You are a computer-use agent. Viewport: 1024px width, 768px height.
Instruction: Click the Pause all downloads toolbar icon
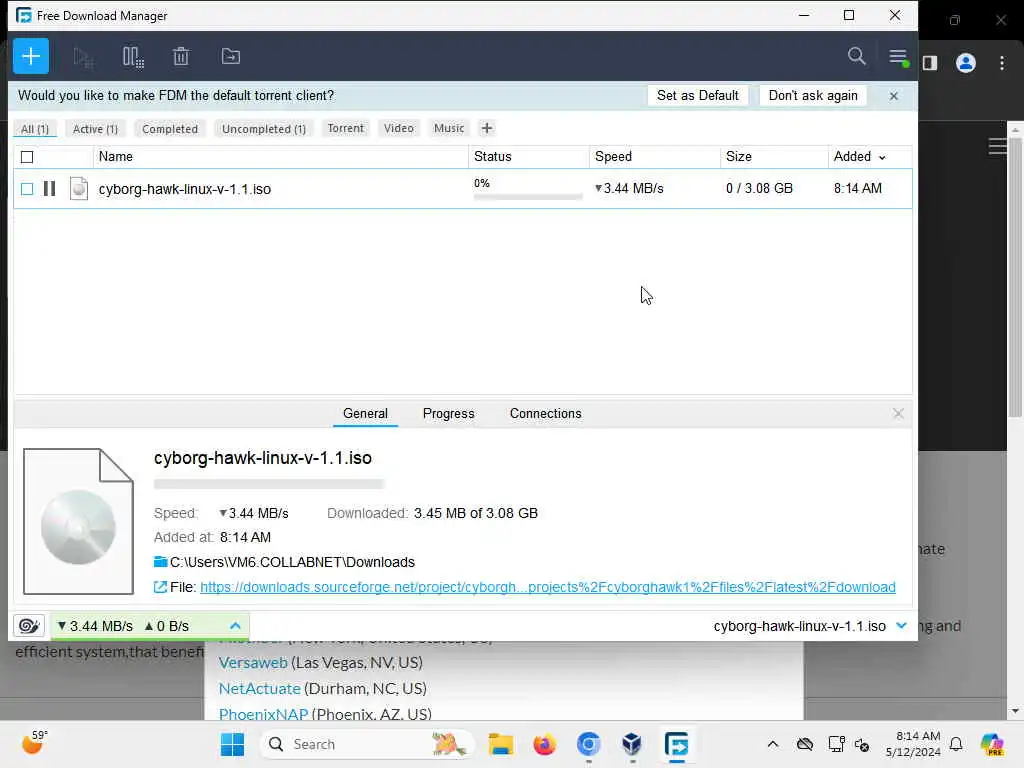tap(133, 57)
